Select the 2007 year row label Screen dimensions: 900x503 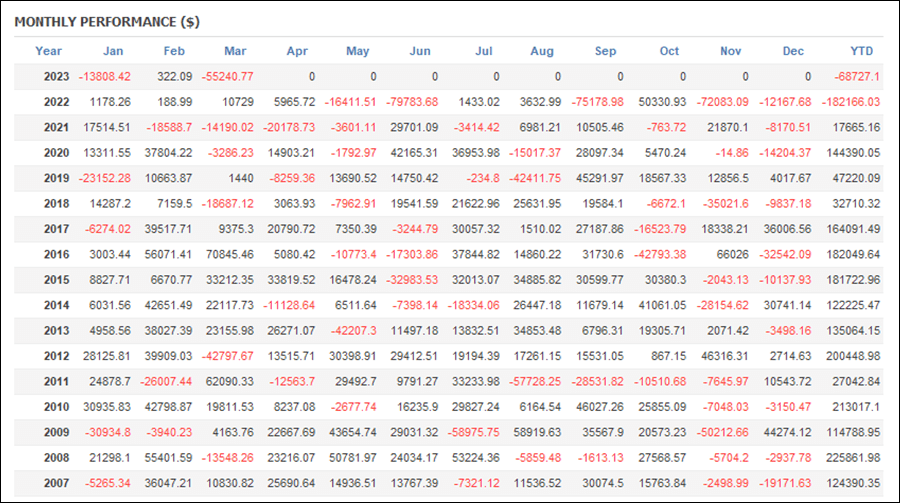point(56,483)
